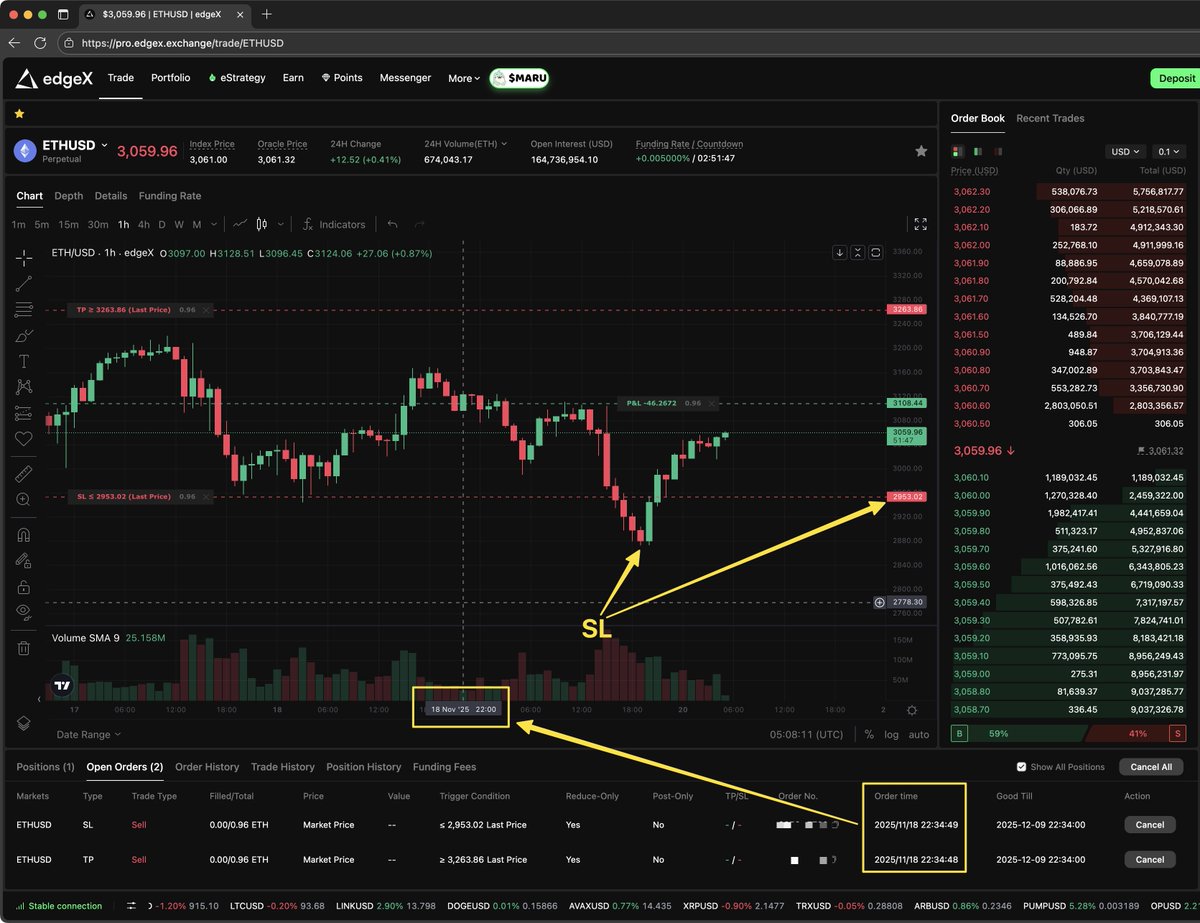The image size is (1200, 923).
Task: Expand the ETHUSD market selector
Action: point(105,145)
